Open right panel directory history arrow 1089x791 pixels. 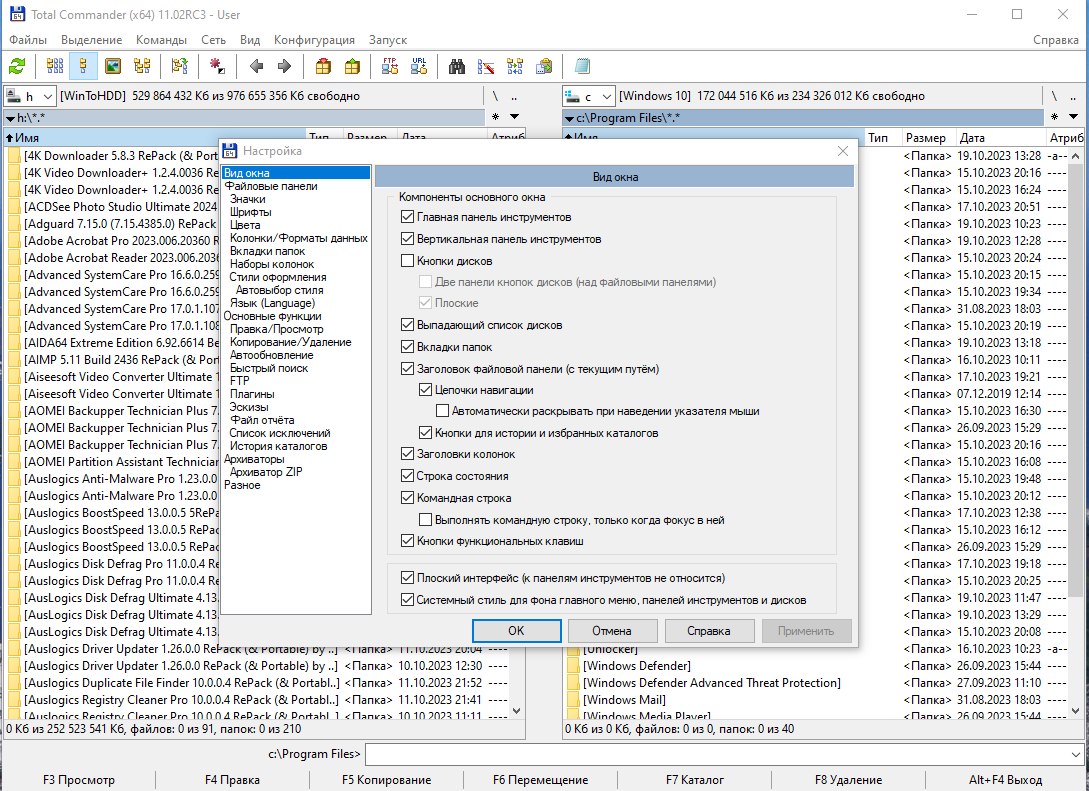click(x=1074, y=117)
